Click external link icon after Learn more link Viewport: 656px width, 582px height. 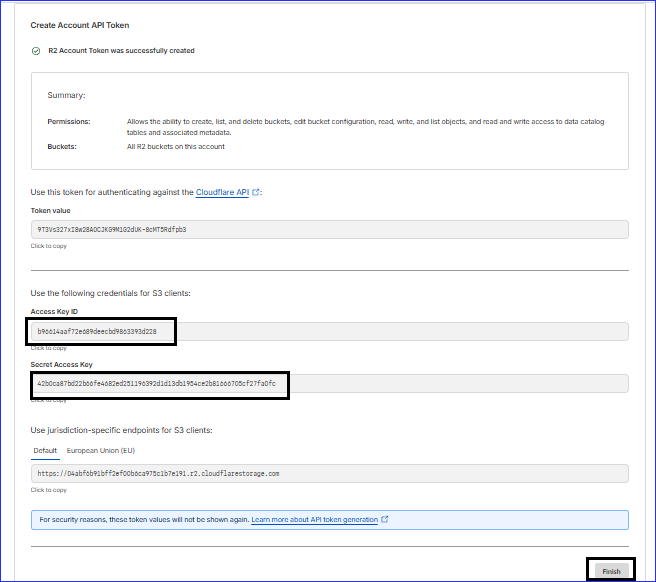click(x=385, y=520)
